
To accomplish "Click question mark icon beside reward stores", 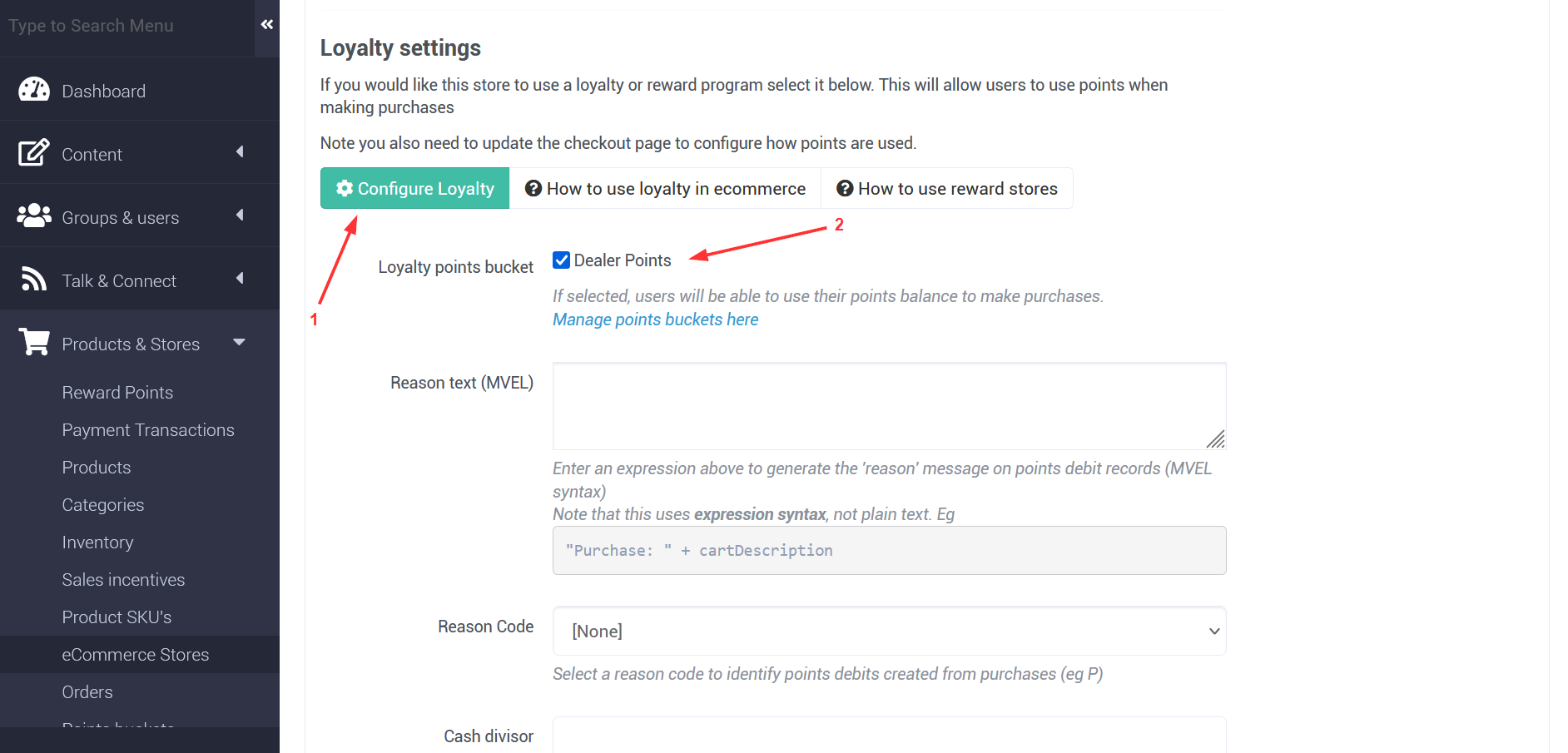I will click(845, 189).
